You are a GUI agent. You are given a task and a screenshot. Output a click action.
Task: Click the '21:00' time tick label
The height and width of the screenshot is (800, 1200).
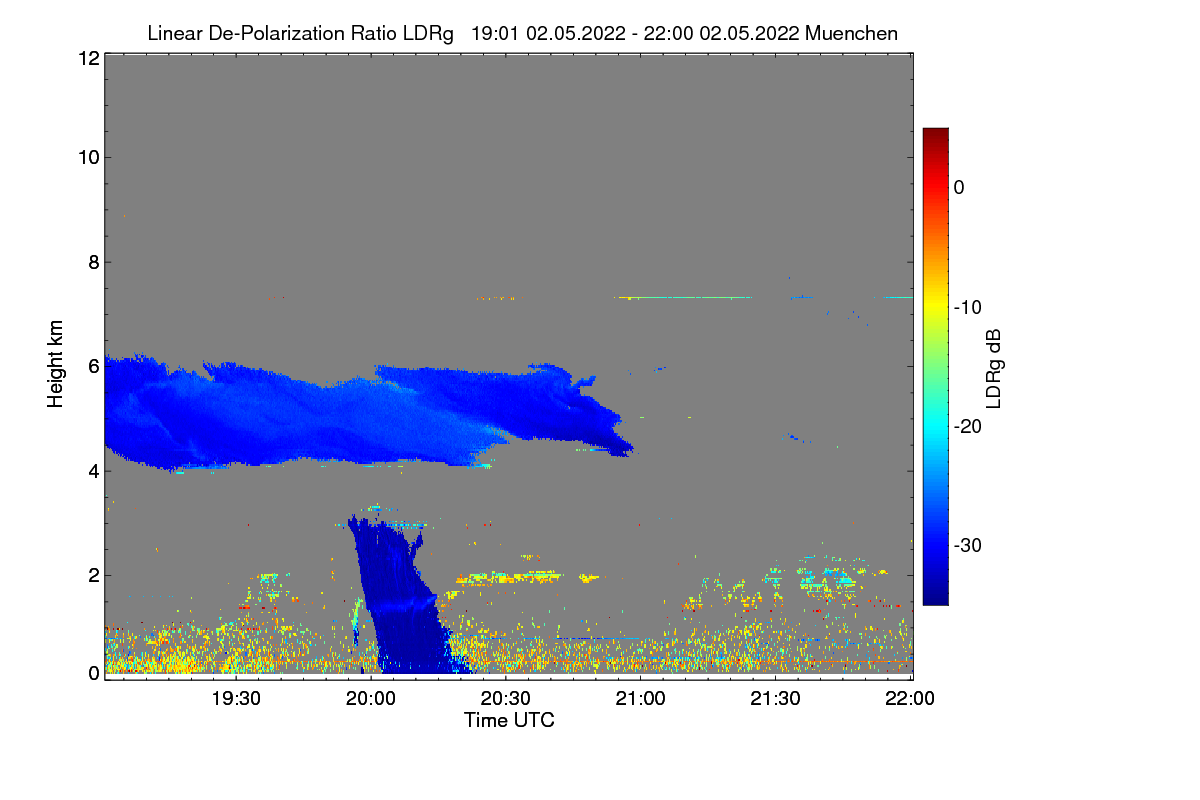641,698
